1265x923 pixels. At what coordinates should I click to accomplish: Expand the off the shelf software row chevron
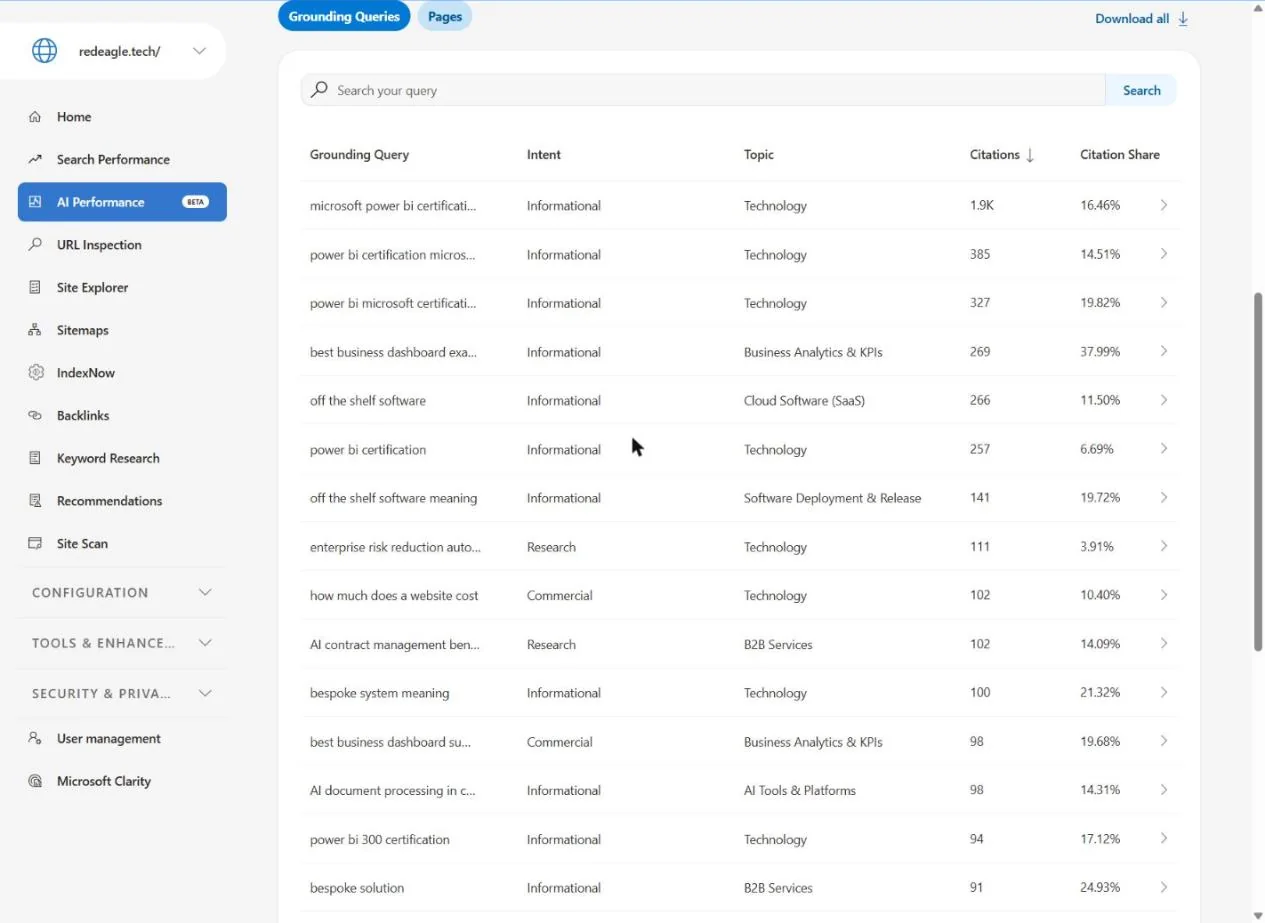(1164, 400)
